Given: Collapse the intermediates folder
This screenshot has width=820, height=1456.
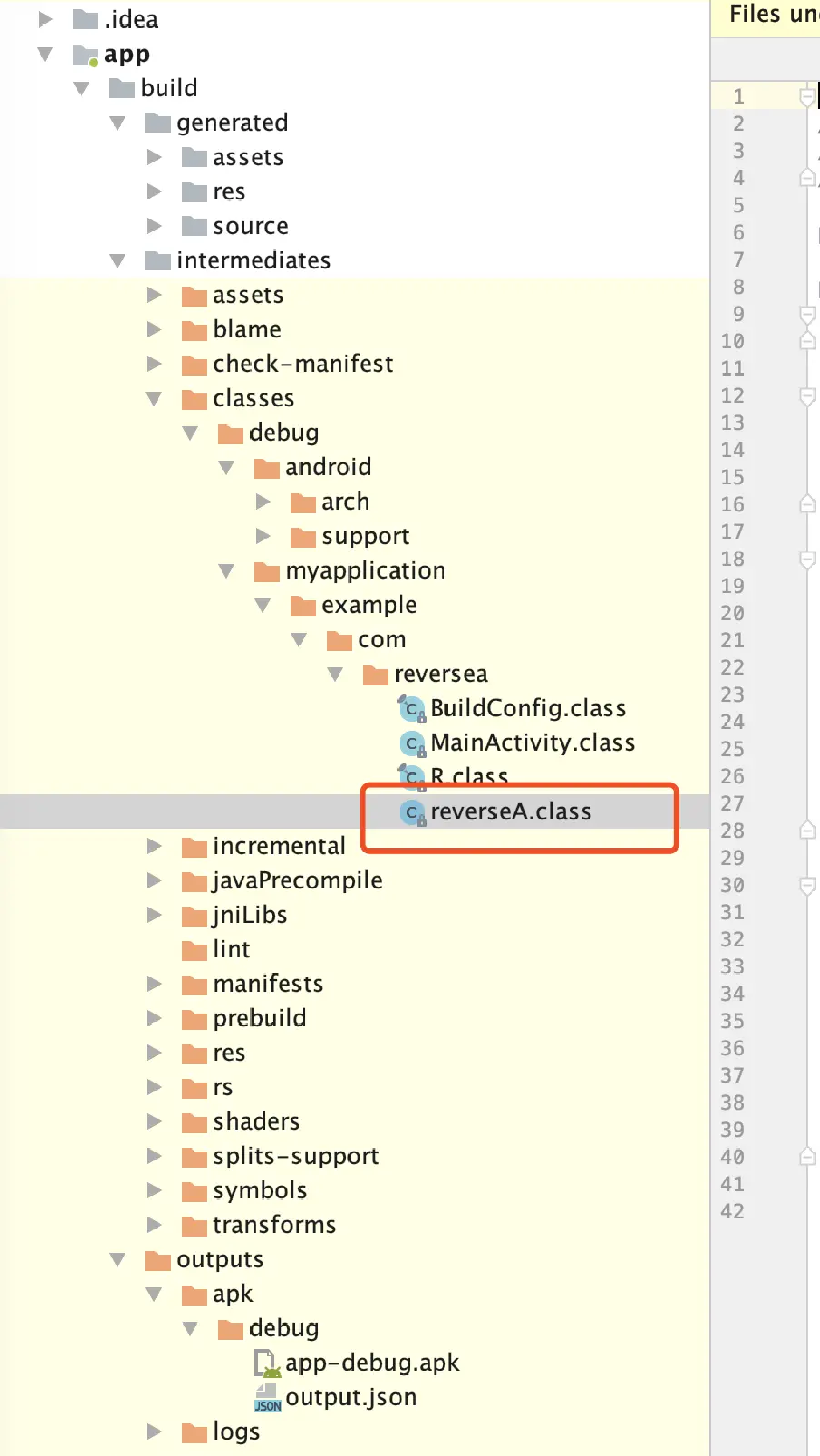Looking at the screenshot, I should click(117, 261).
